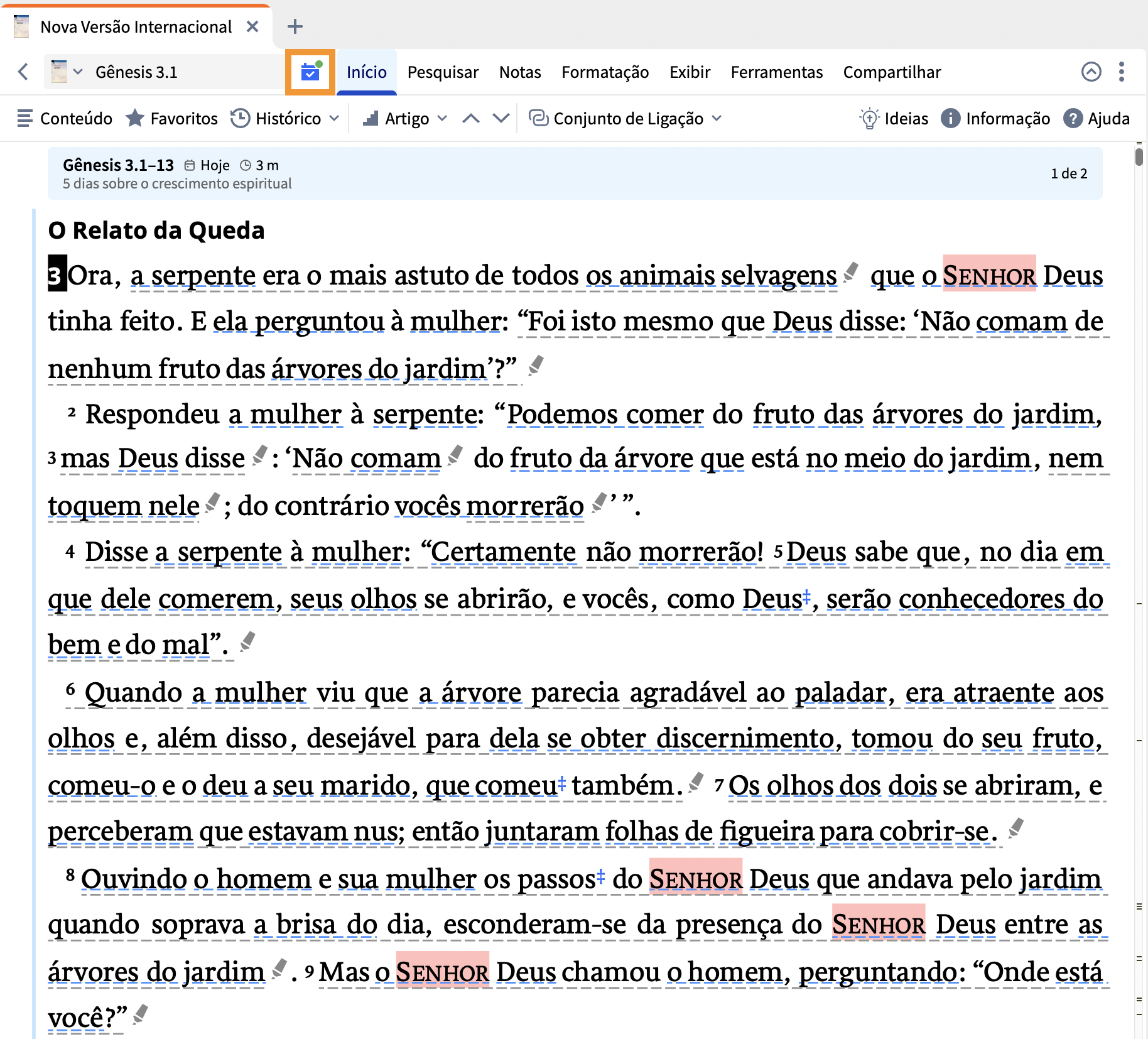Open the Bible resource picker icon
Viewport: 1148px width, 1039px height.
59,72
